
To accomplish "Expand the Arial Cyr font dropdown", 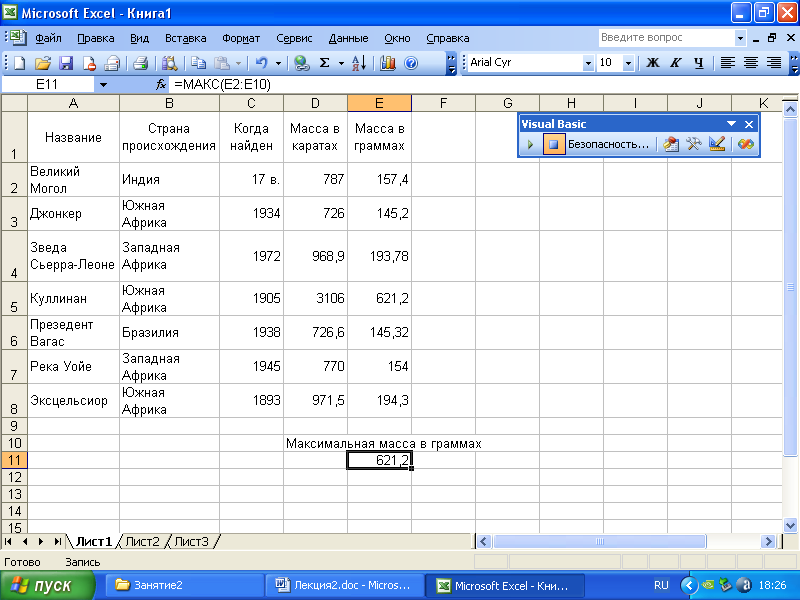I will click(588, 63).
